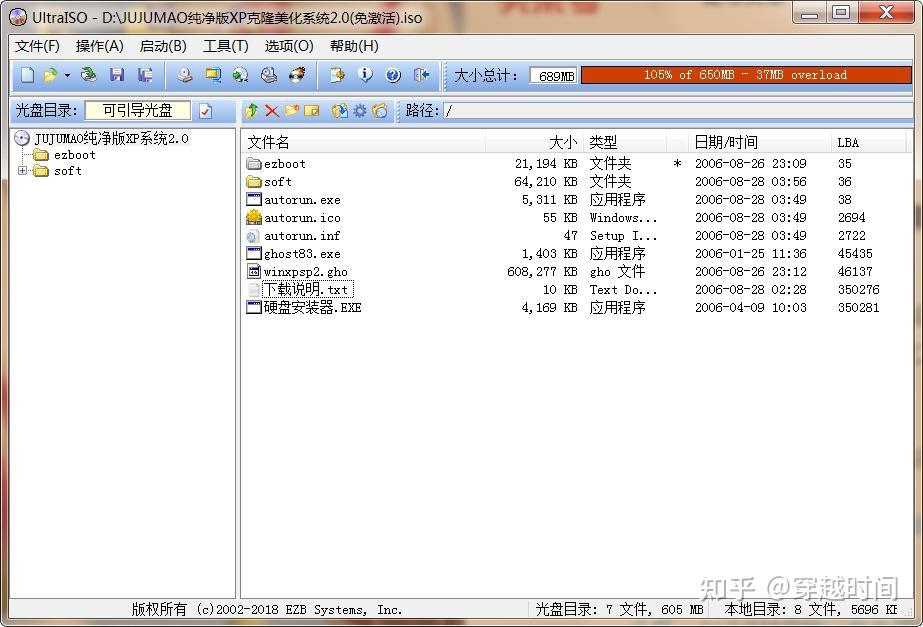
Task: Click the 光盘目录: 7 文件, 605 MB status
Action: pyautogui.click(x=619, y=609)
